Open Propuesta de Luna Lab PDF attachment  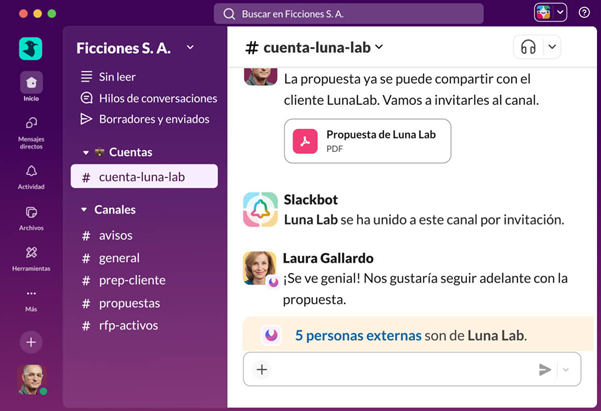click(367, 141)
